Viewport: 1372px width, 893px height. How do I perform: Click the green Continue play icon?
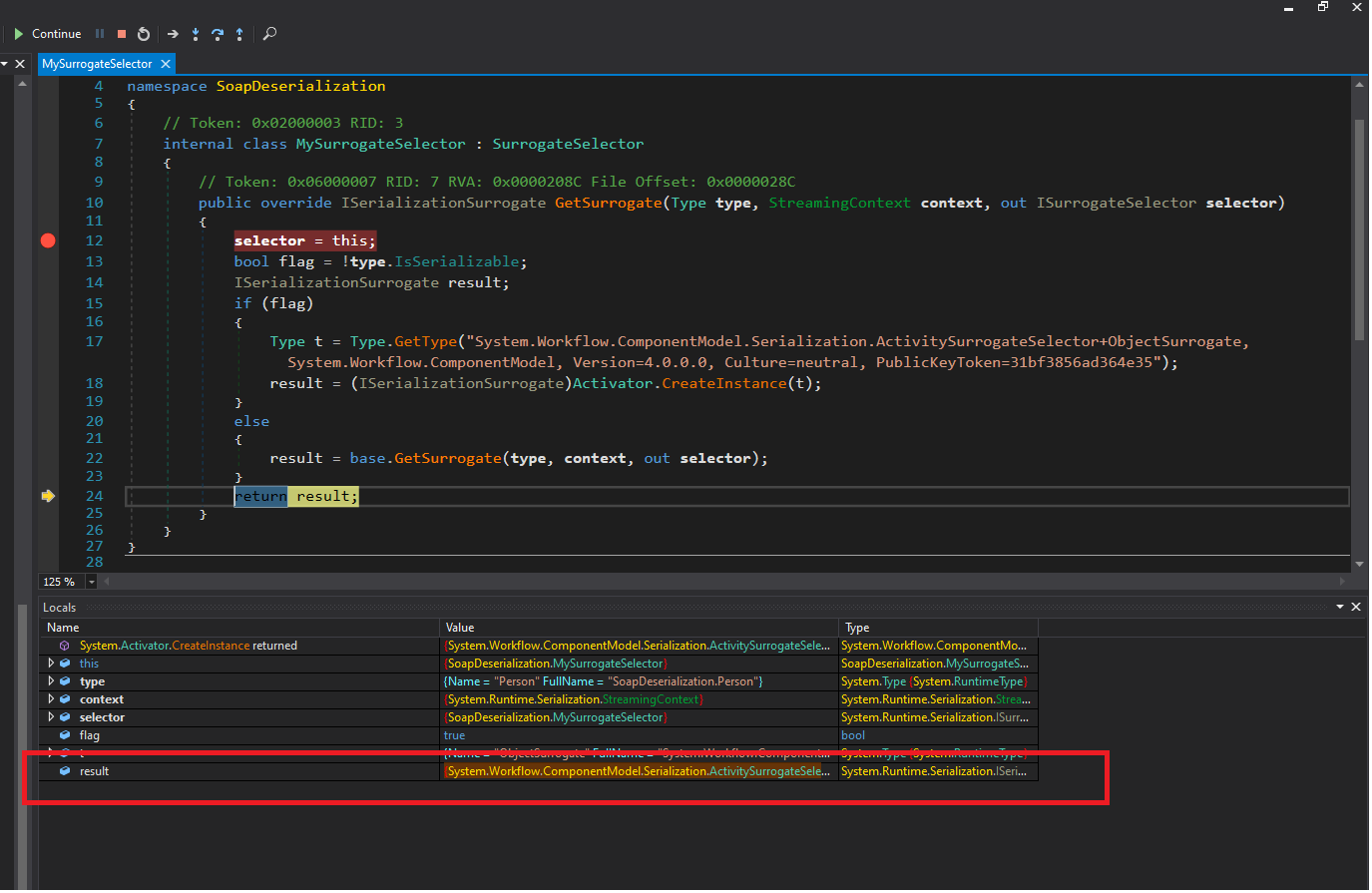click(x=18, y=34)
